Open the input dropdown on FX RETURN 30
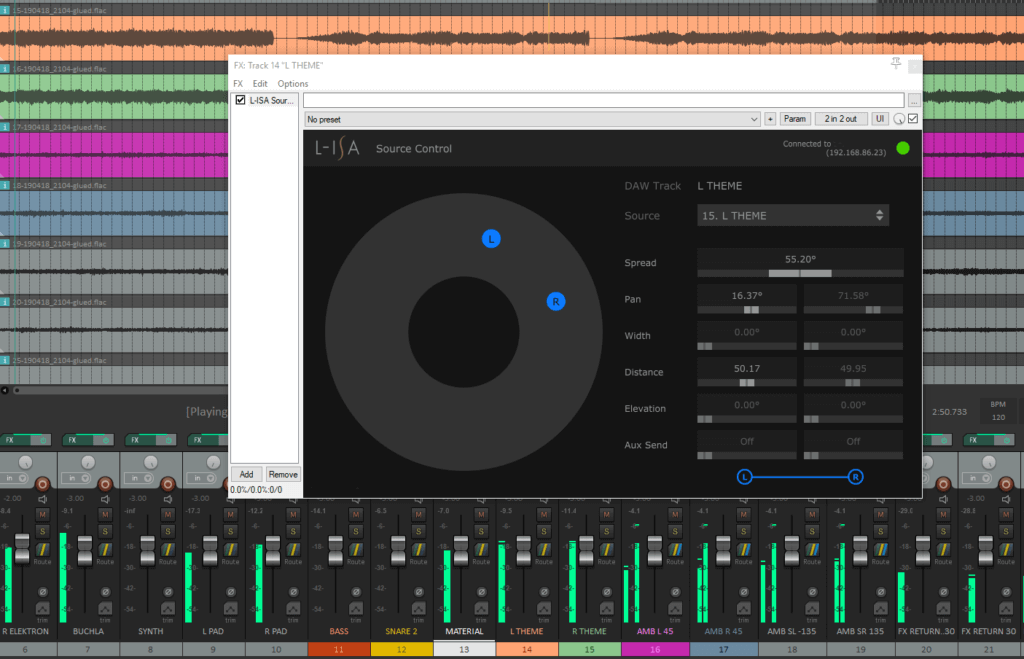 click(978, 478)
